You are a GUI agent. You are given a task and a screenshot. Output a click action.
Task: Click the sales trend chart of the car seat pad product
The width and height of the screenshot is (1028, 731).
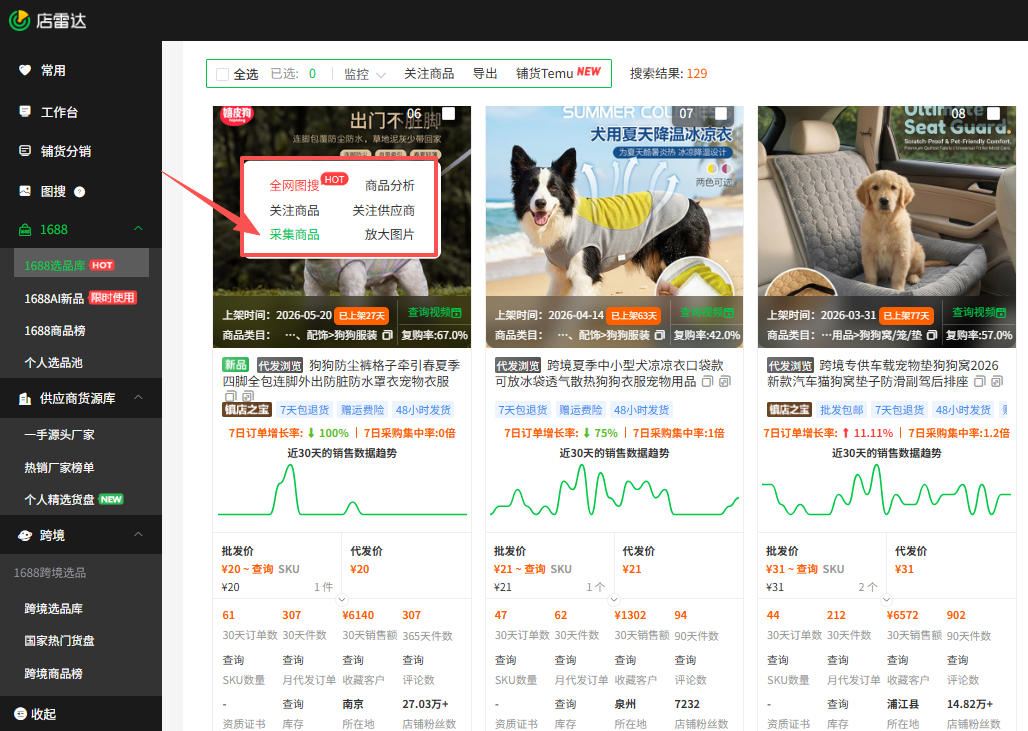coord(886,490)
